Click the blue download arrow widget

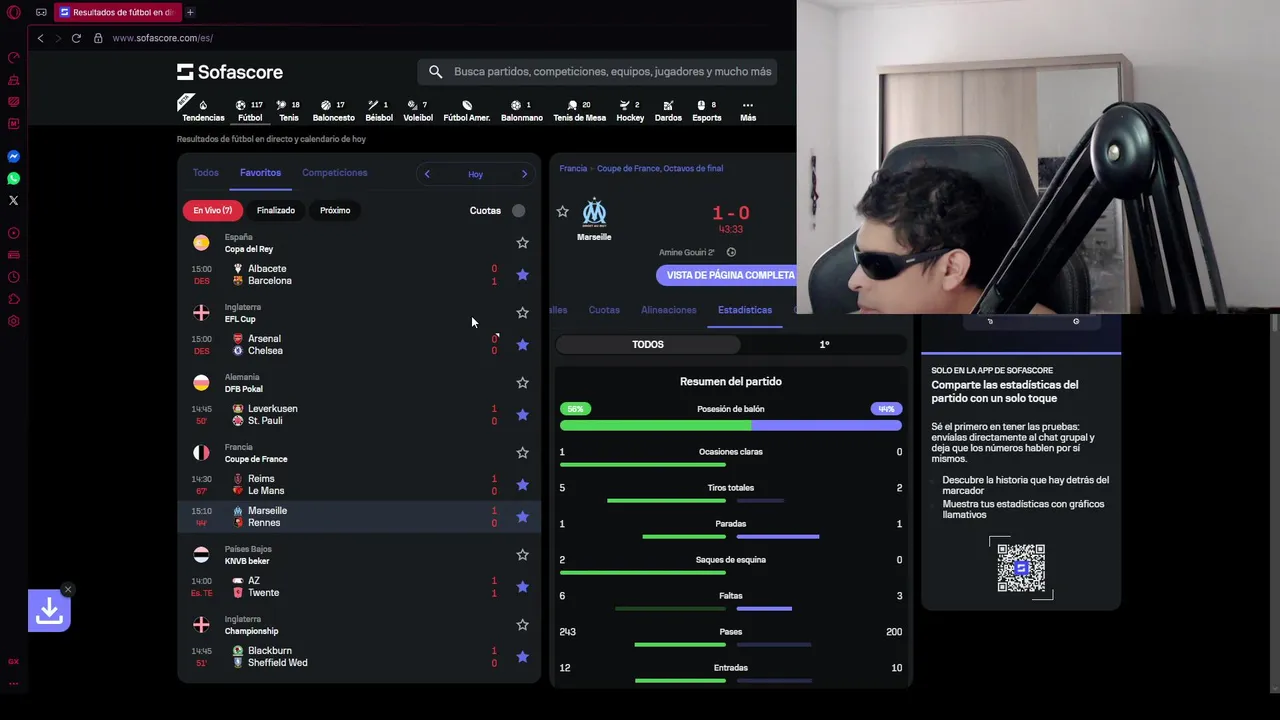(49, 611)
